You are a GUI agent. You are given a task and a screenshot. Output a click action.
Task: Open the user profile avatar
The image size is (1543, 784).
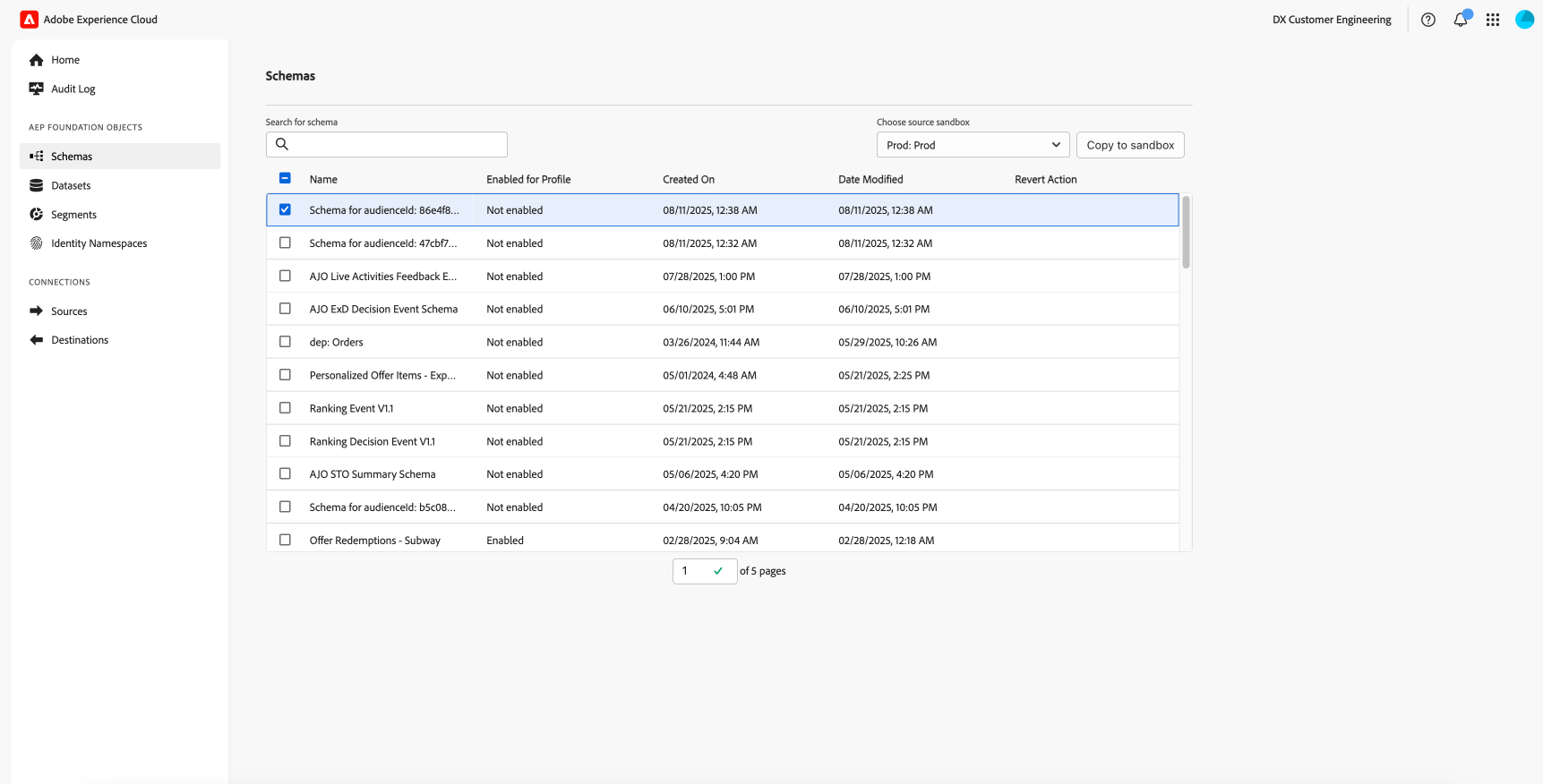pyautogui.click(x=1524, y=20)
